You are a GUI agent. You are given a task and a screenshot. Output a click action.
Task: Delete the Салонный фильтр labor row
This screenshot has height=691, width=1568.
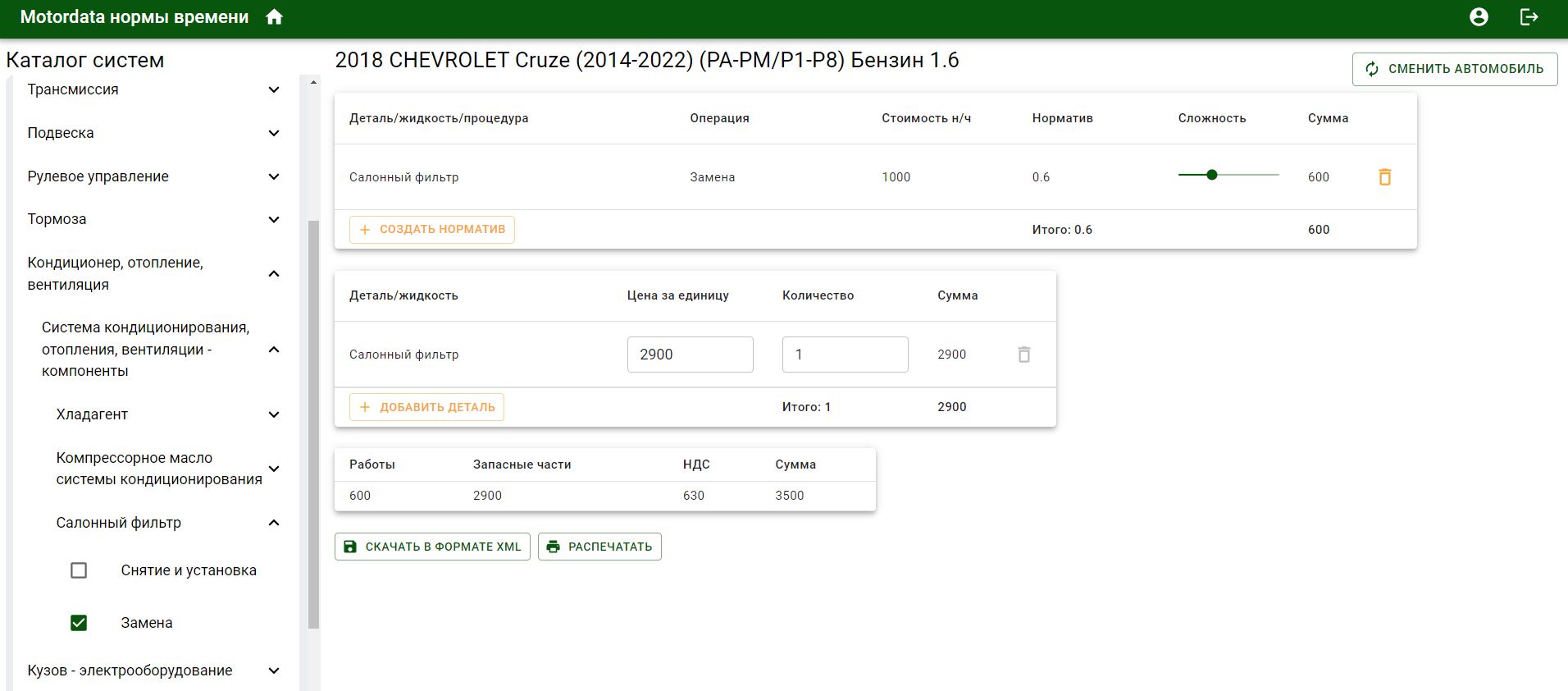click(x=1384, y=176)
